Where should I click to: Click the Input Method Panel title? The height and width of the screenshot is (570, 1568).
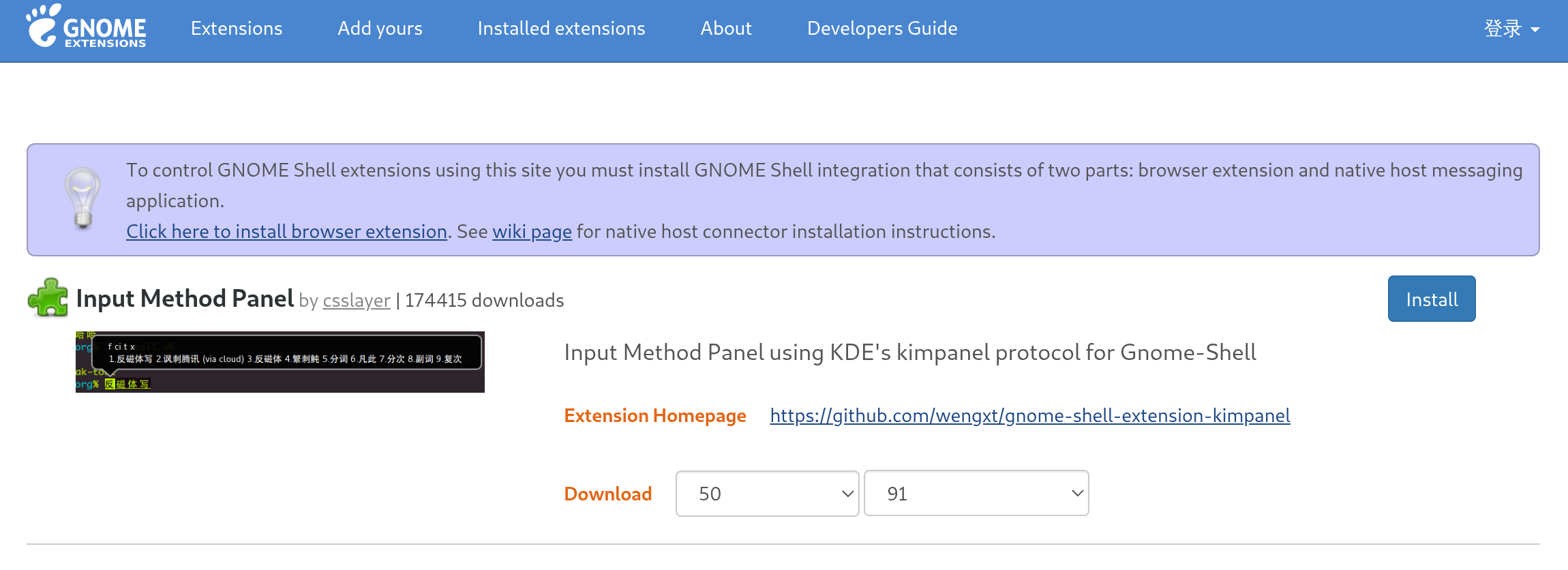(x=185, y=299)
